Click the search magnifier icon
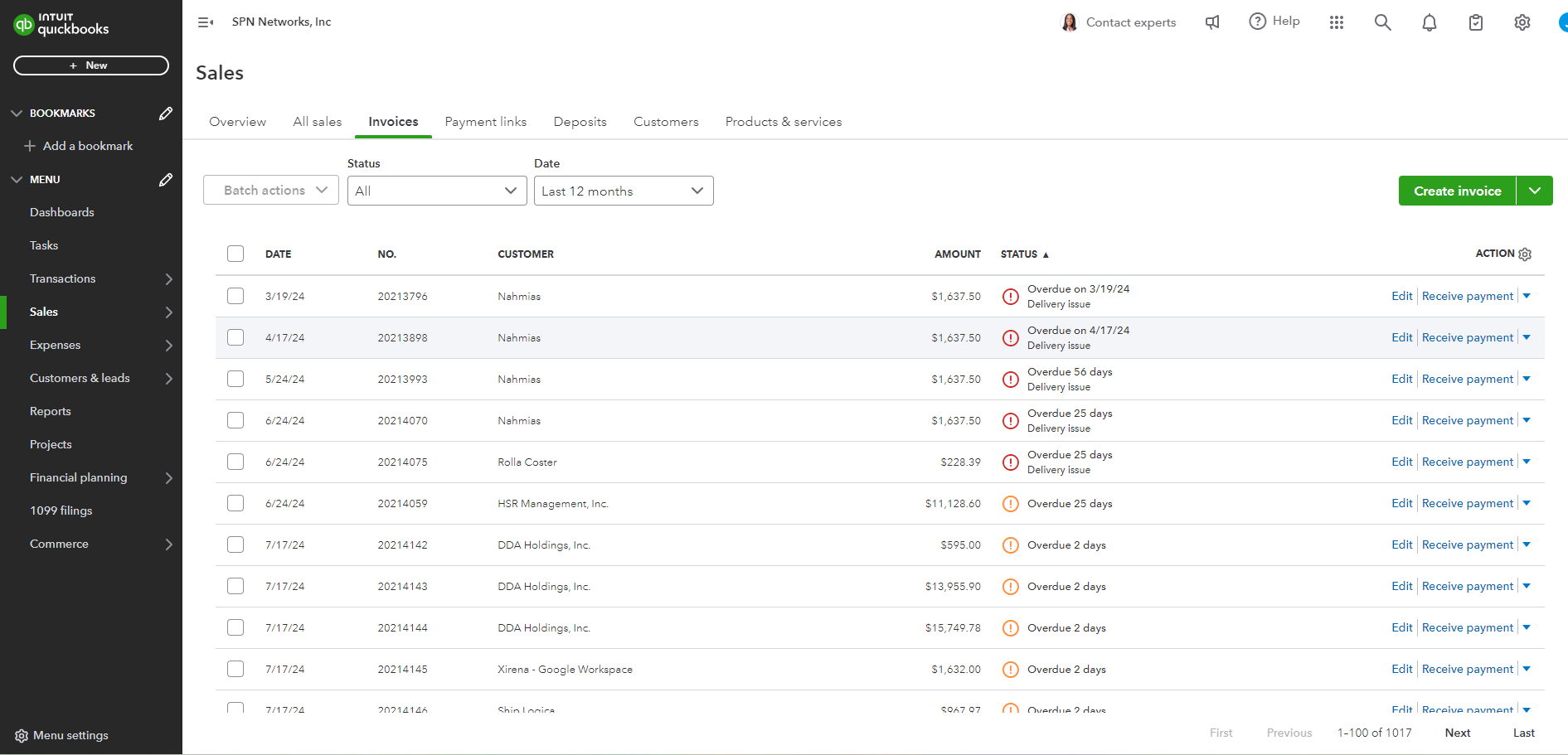This screenshot has width=1568, height=755. [1382, 22]
